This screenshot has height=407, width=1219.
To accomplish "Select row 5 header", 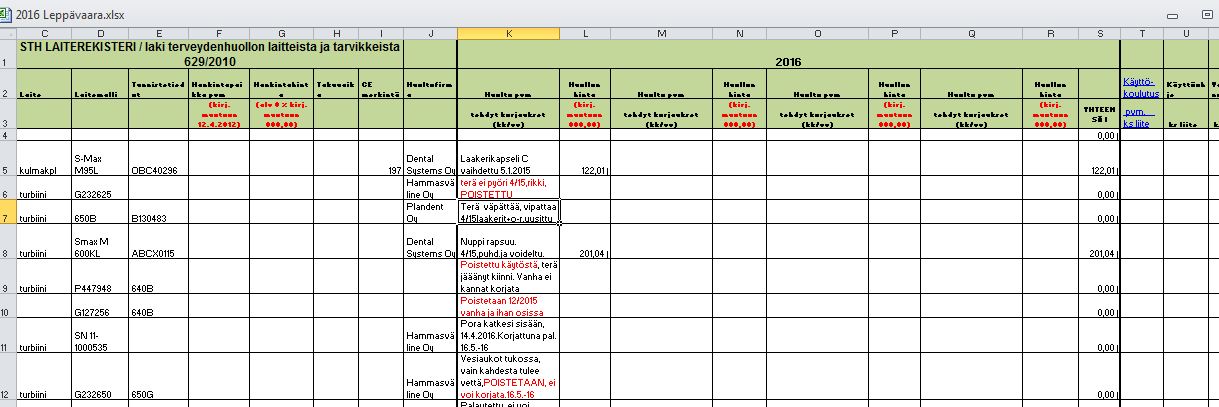I will pos(8,158).
